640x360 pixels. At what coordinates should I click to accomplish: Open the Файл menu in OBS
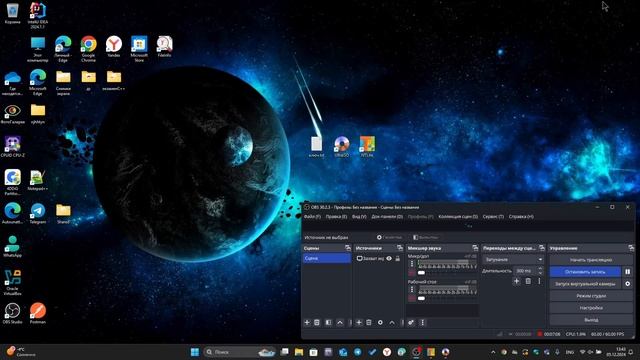point(312,216)
